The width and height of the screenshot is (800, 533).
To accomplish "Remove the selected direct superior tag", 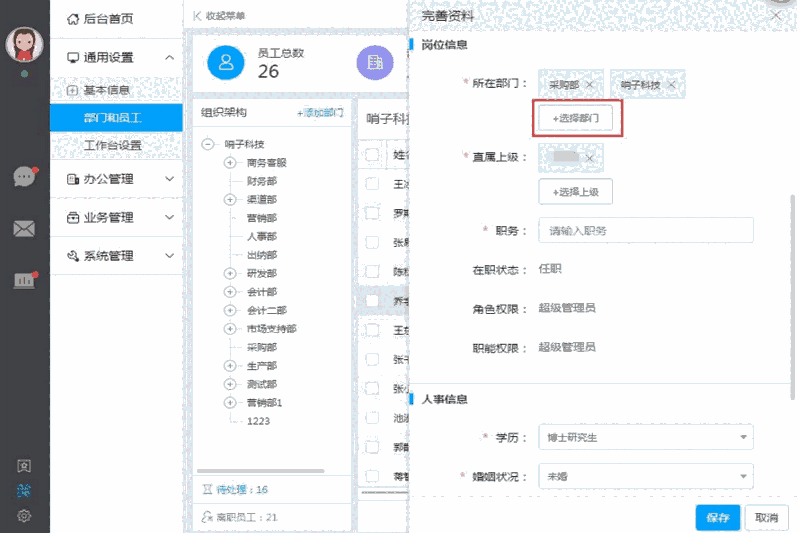I will pos(590,158).
